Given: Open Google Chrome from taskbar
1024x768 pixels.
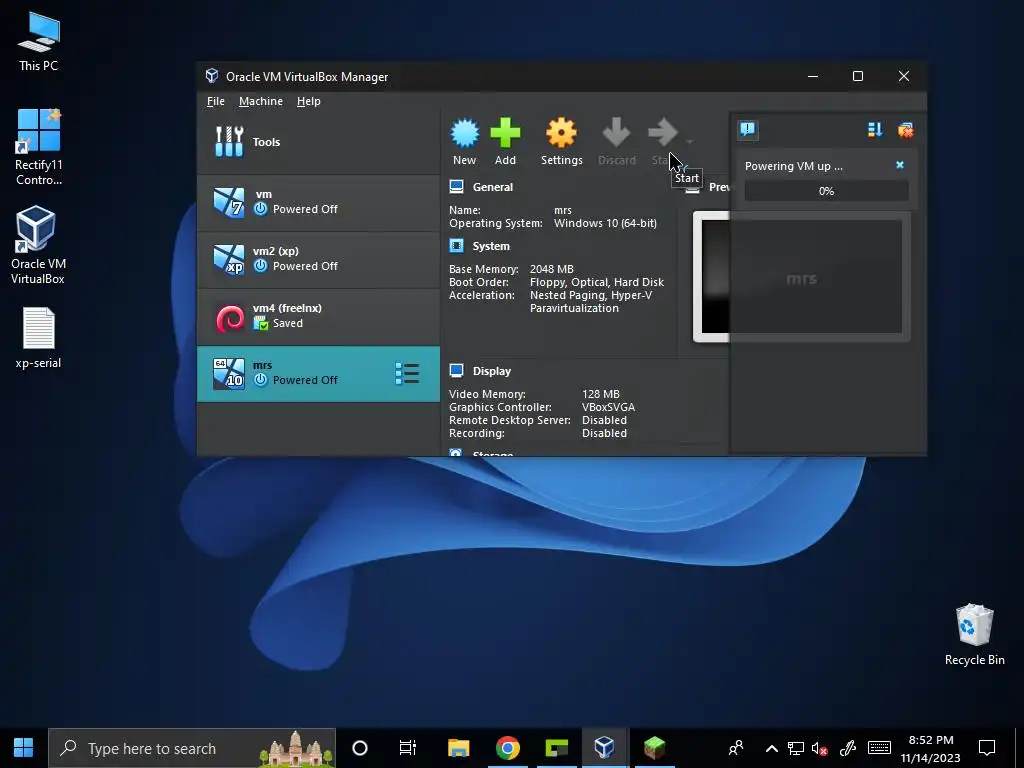Looking at the screenshot, I should tap(507, 748).
